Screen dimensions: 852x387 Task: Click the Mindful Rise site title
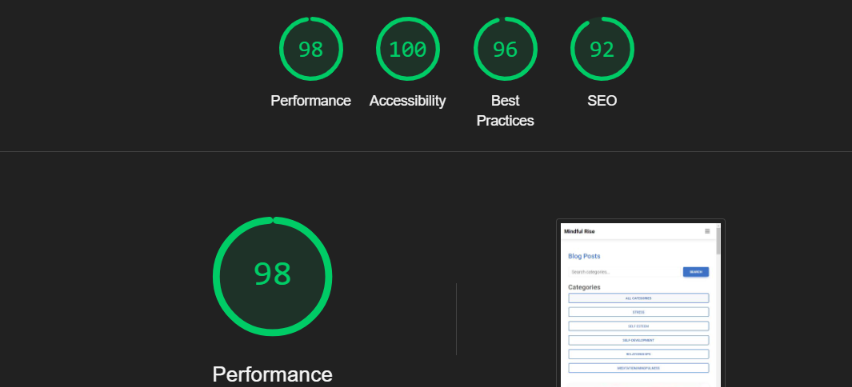tap(579, 232)
